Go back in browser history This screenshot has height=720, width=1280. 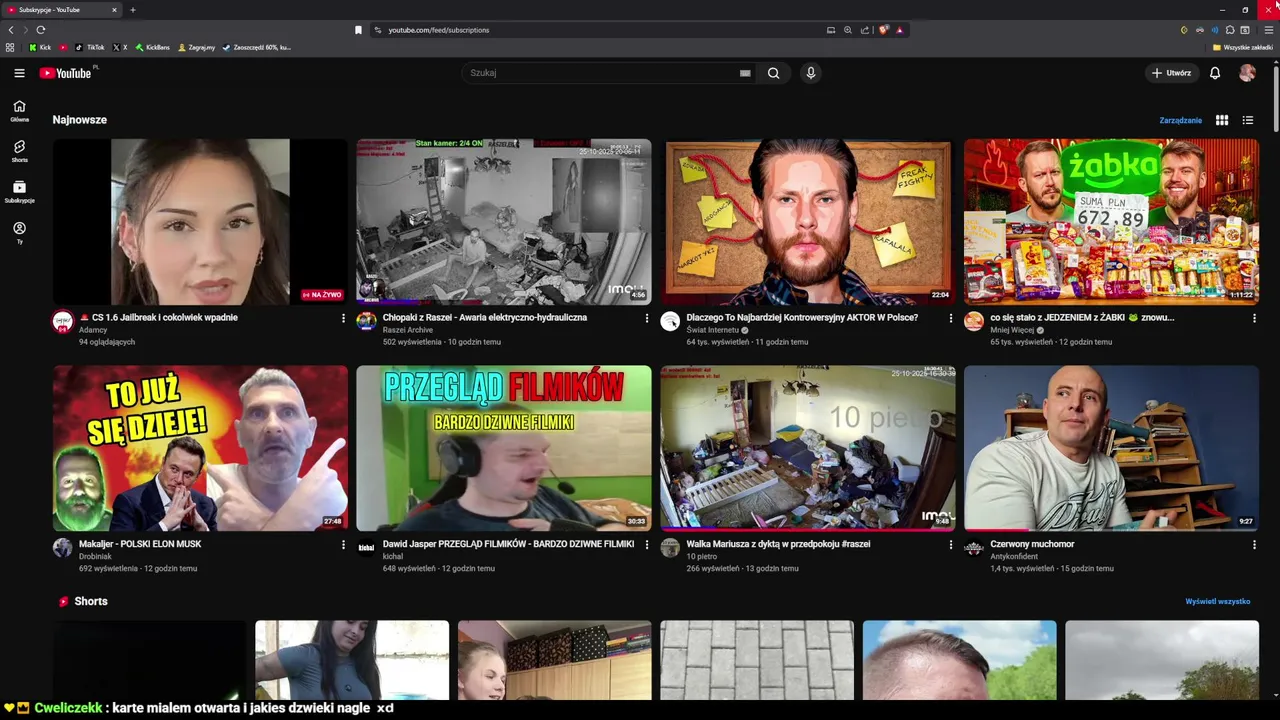pyautogui.click(x=11, y=30)
